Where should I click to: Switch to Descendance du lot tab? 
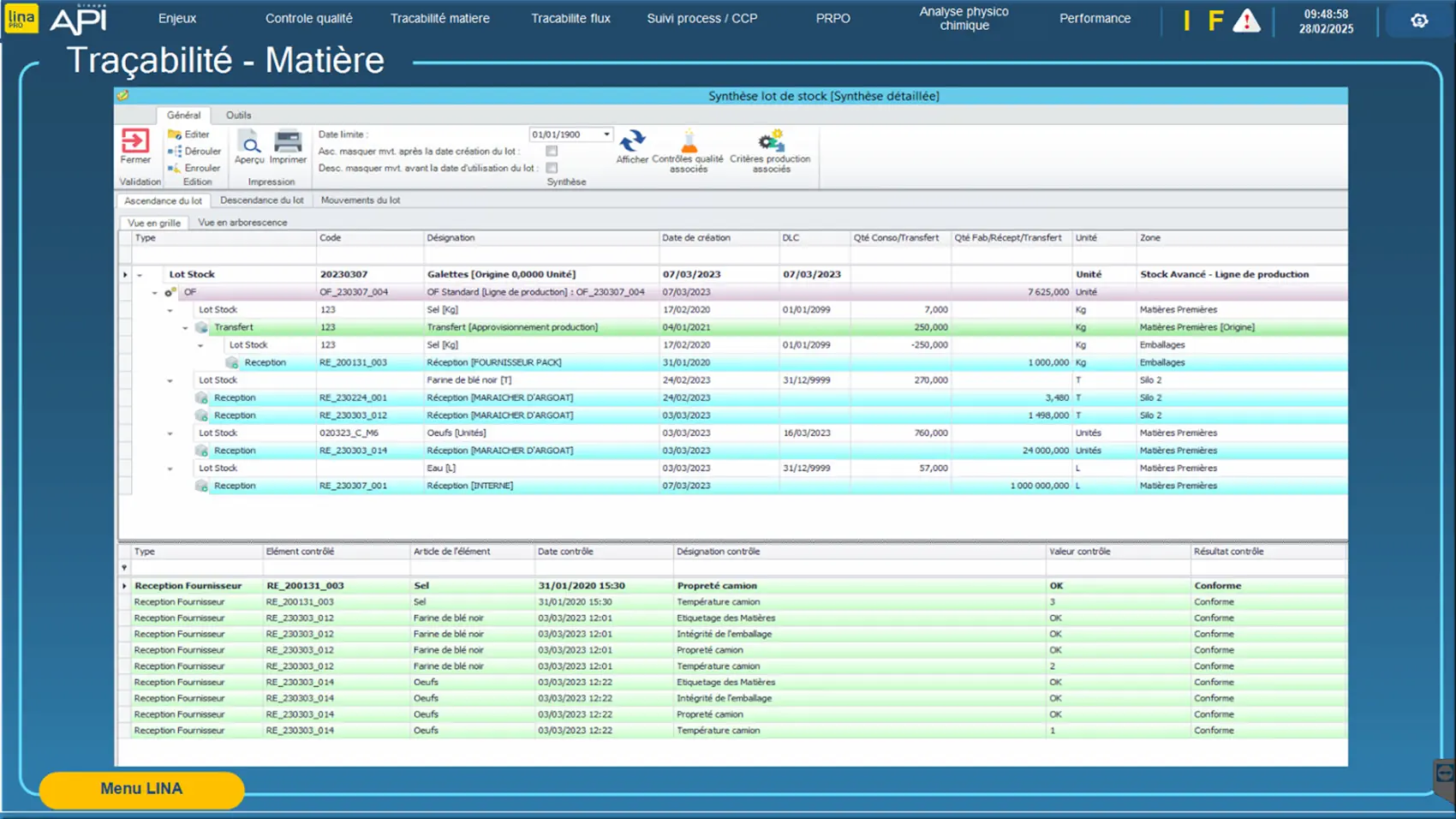pyautogui.click(x=261, y=200)
